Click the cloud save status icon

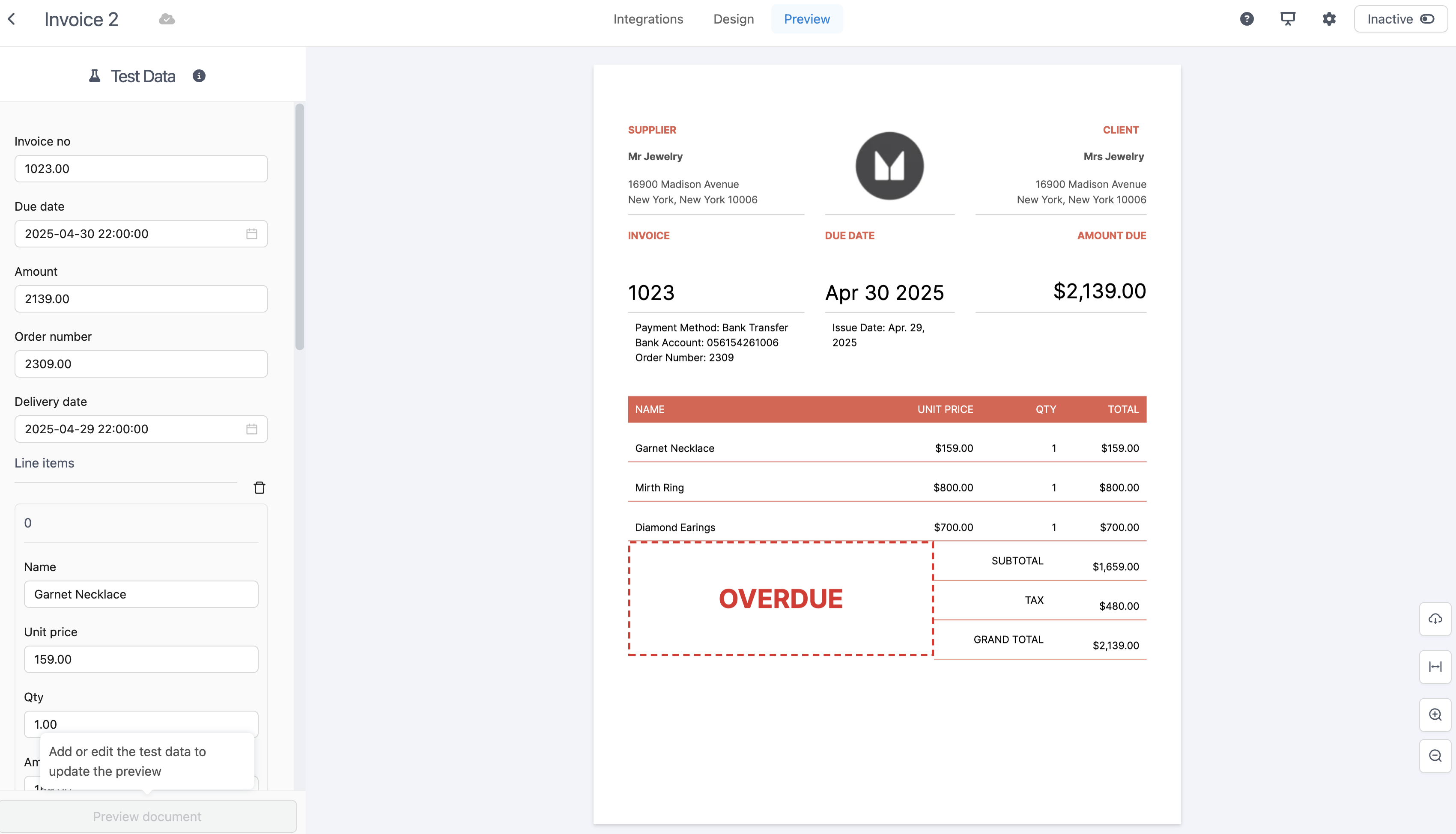pyautogui.click(x=167, y=19)
